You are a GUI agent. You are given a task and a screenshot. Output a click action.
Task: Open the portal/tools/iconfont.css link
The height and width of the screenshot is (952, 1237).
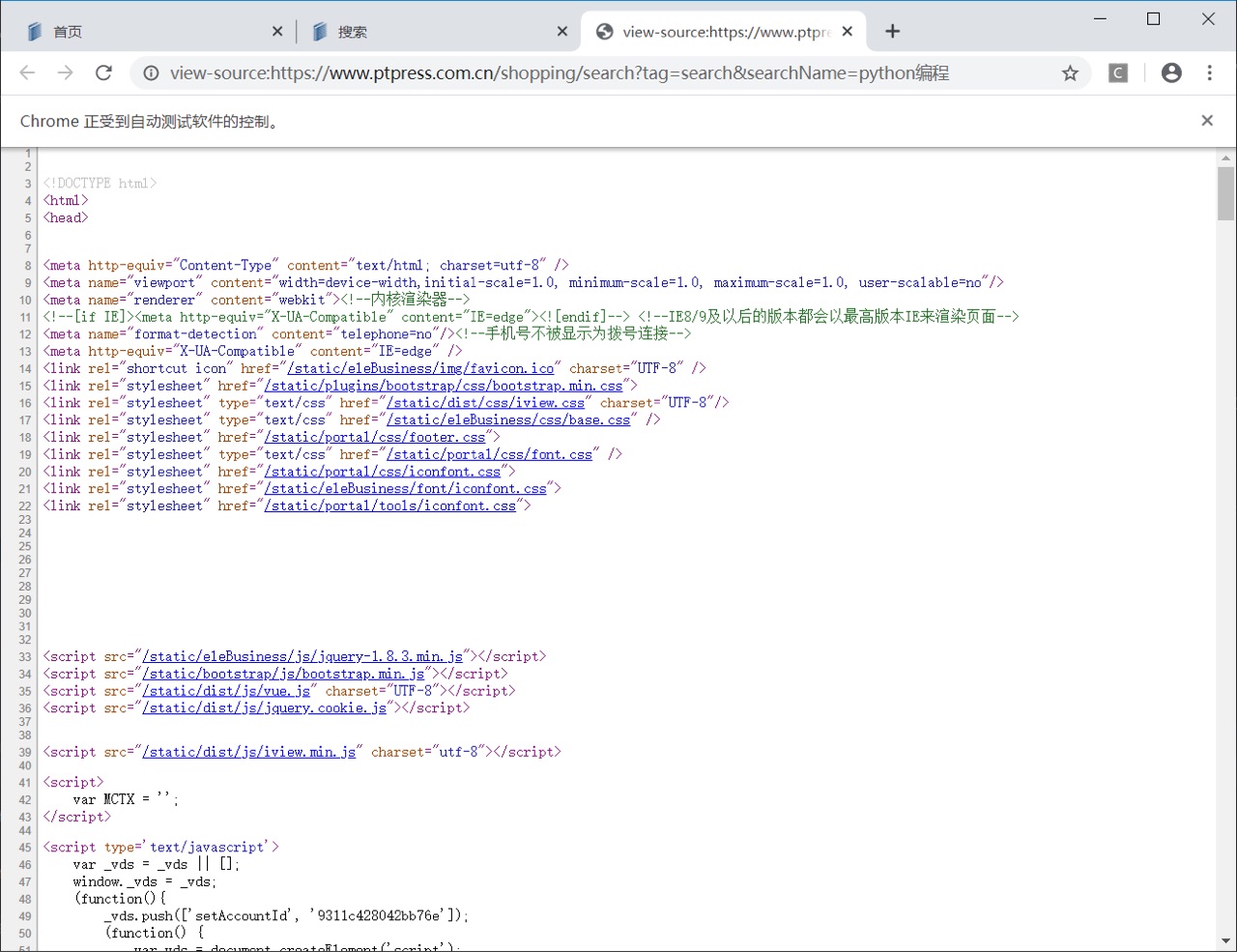coord(390,506)
